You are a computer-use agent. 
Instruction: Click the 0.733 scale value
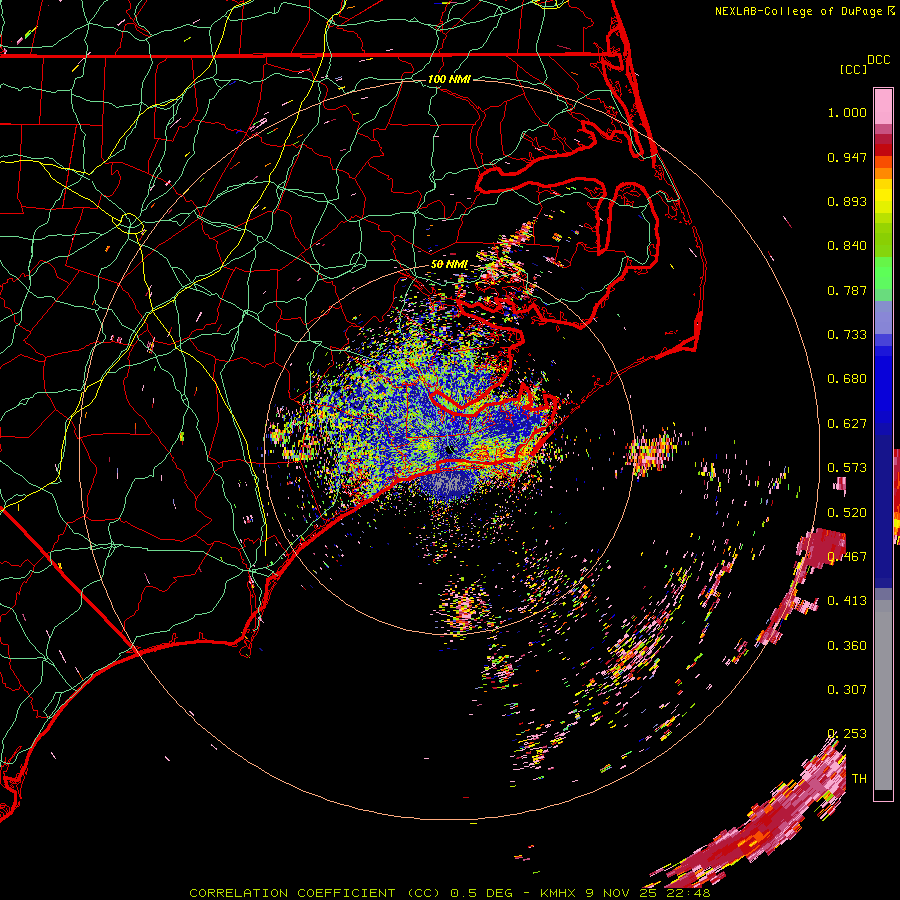(847, 335)
